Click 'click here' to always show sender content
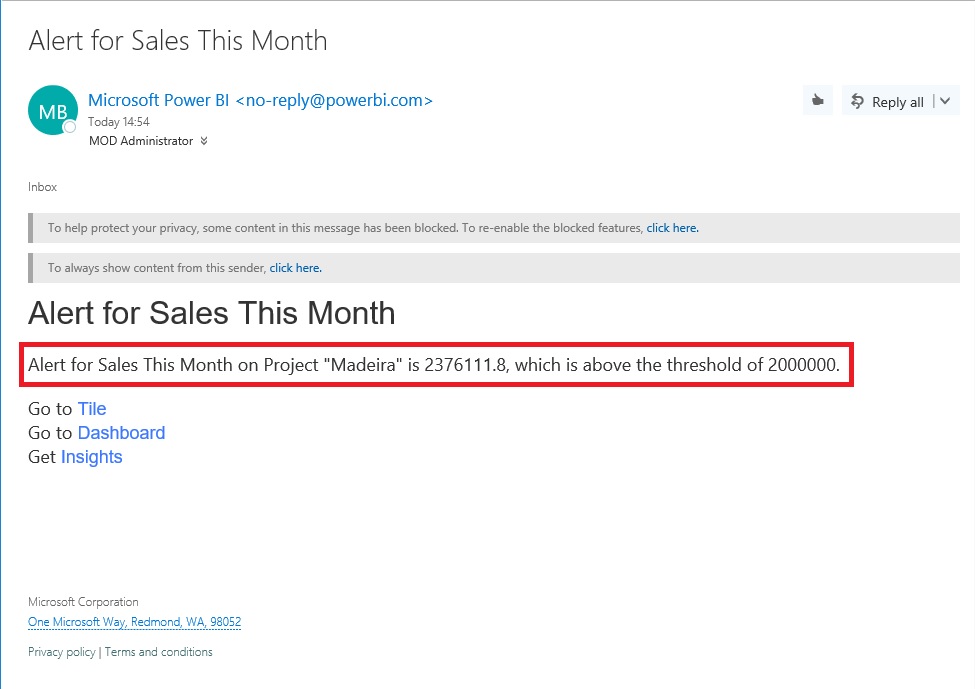 295,268
